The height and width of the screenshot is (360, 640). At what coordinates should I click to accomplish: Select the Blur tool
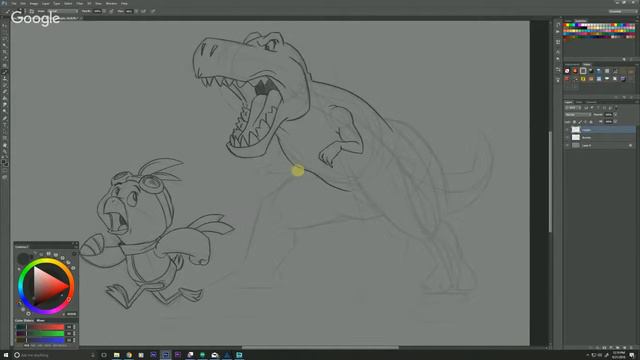point(5,104)
